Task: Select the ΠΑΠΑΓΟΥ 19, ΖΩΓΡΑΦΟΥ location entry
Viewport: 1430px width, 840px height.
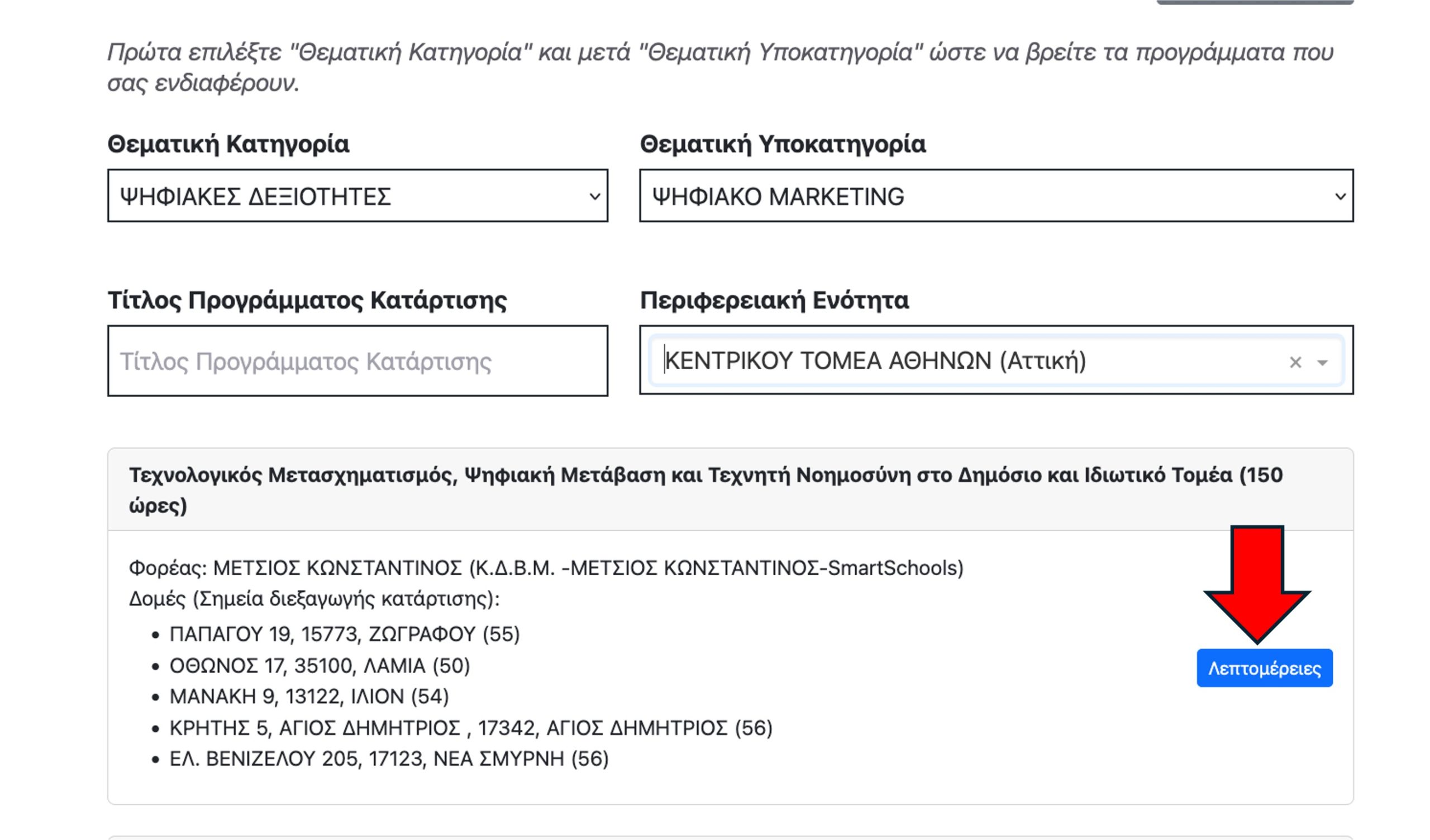Action: pyautogui.click(x=345, y=634)
